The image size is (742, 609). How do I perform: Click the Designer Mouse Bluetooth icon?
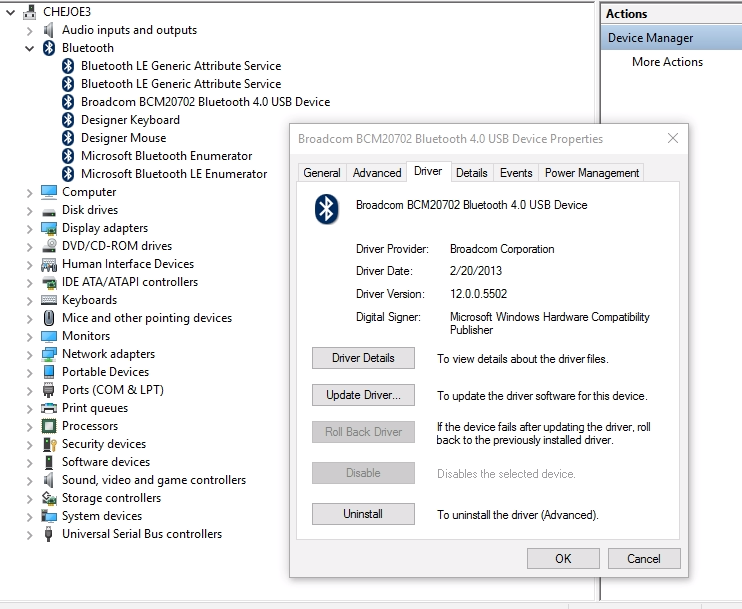68,138
